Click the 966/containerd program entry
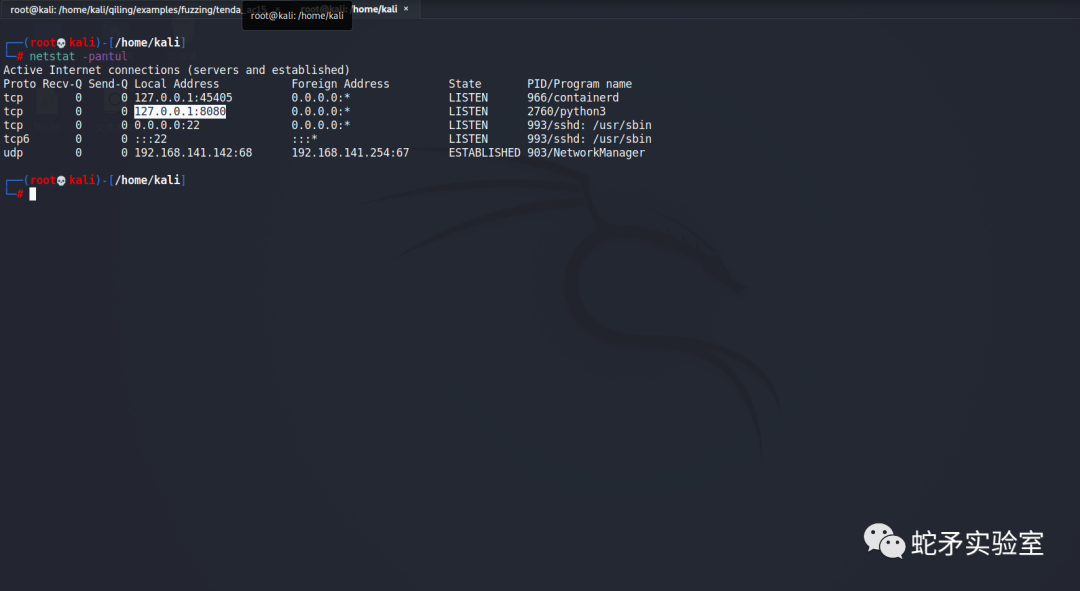Image resolution: width=1080 pixels, height=591 pixels. coord(572,98)
